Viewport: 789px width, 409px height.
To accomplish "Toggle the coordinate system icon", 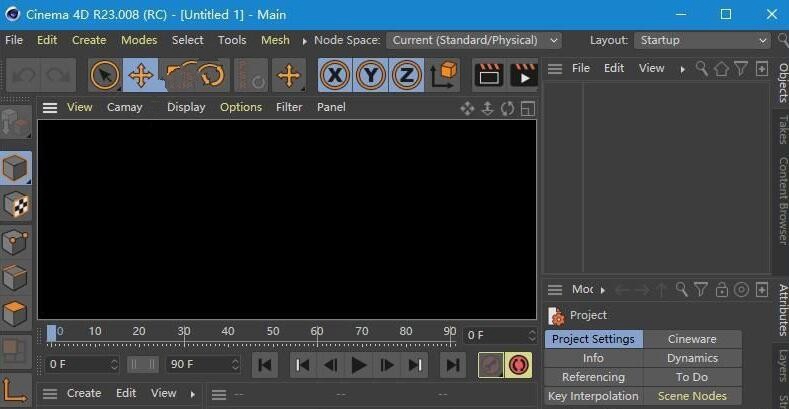I will click(x=443, y=75).
